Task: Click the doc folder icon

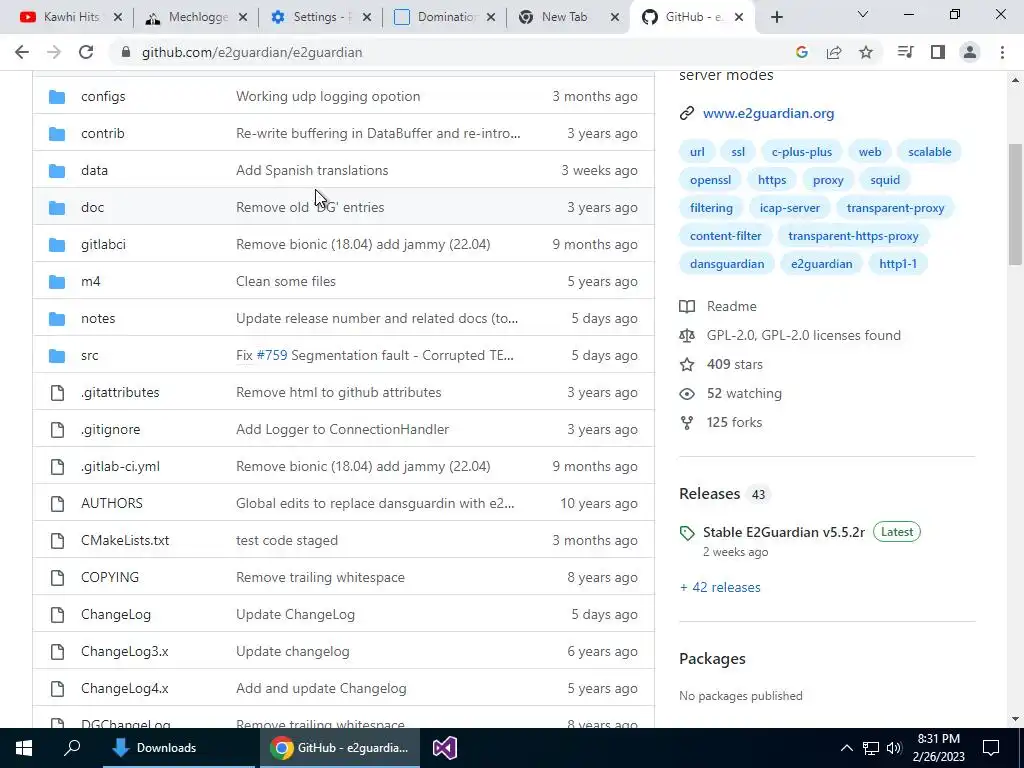Action: [57, 208]
